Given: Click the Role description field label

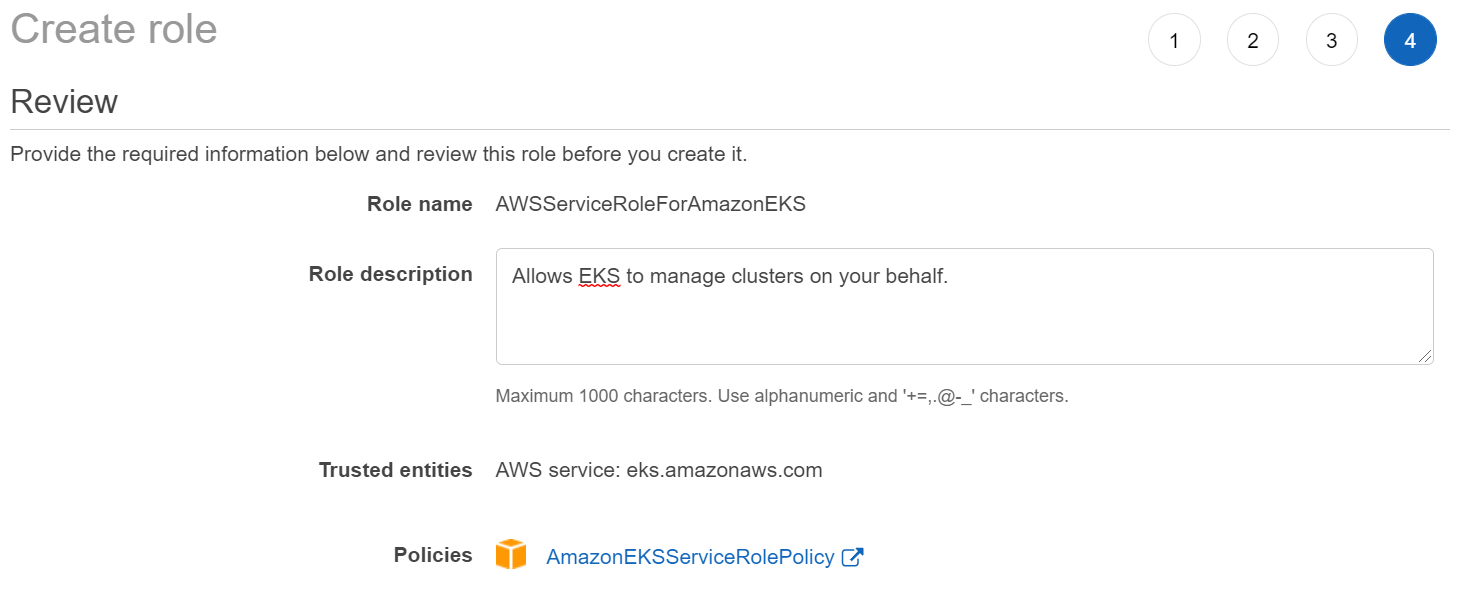Looking at the screenshot, I should (x=390, y=275).
